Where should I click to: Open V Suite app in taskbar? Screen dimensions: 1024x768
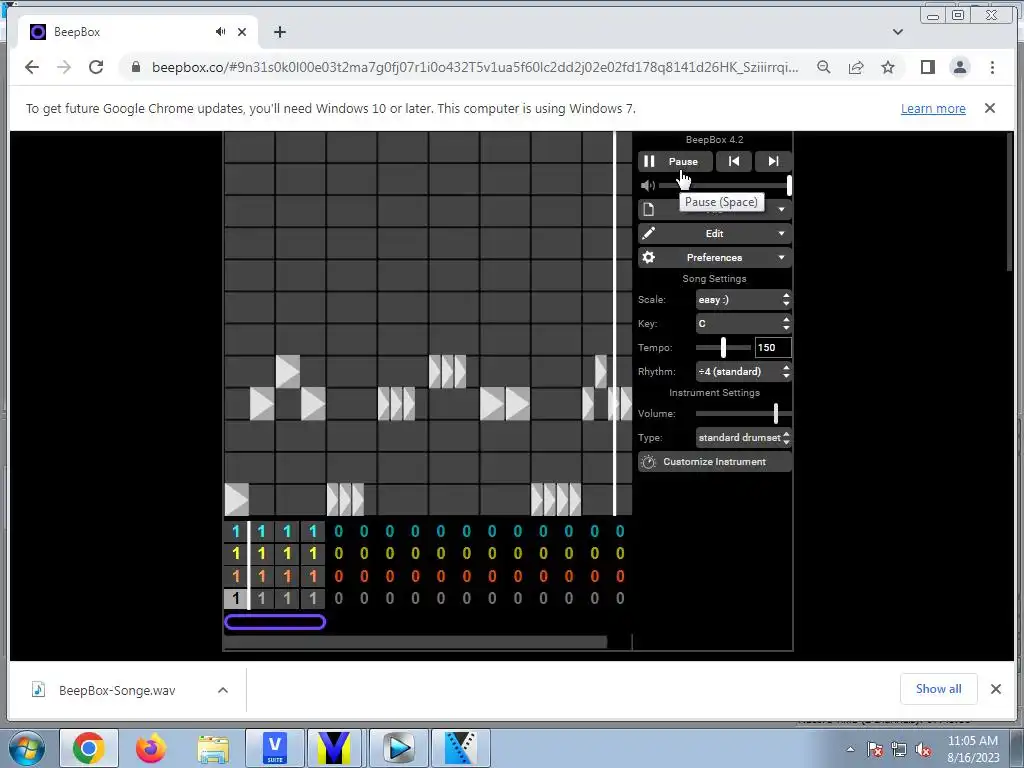coord(275,748)
